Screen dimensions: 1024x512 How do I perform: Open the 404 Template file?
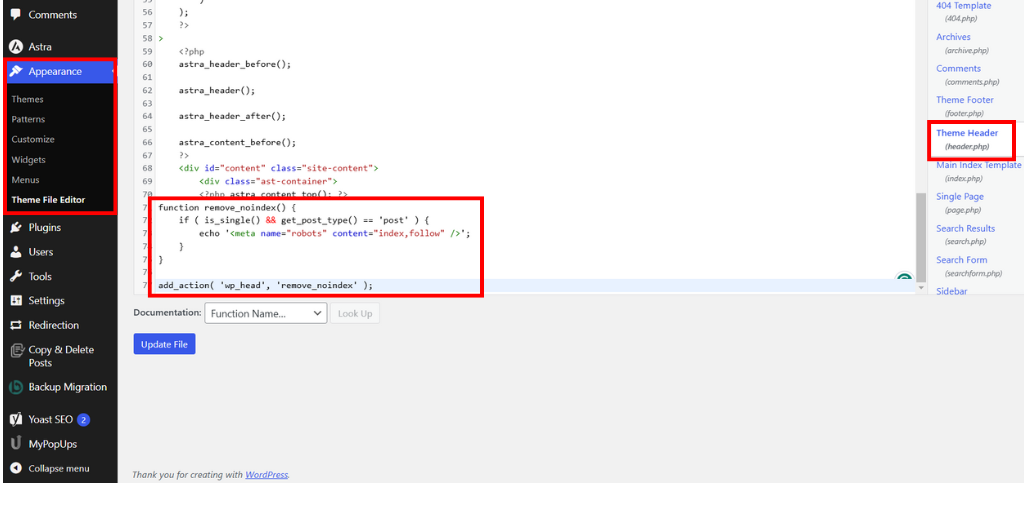coord(963,5)
